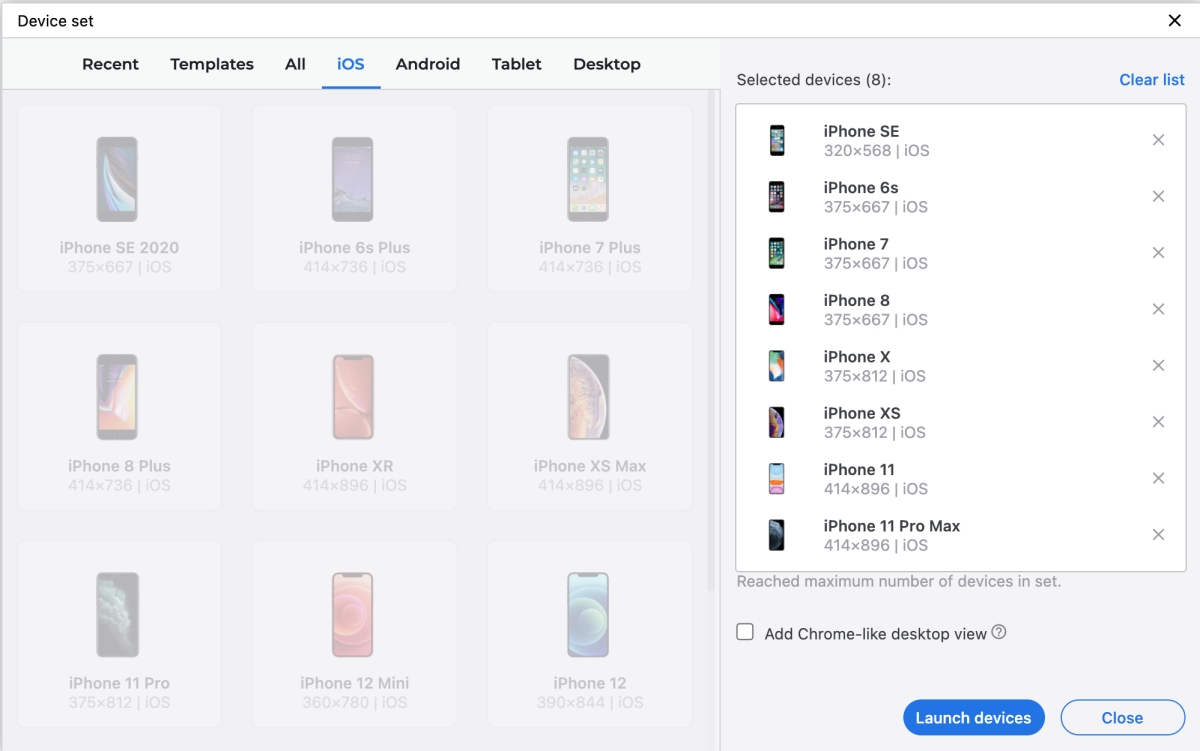Click the iPhone XS device icon

777,422
